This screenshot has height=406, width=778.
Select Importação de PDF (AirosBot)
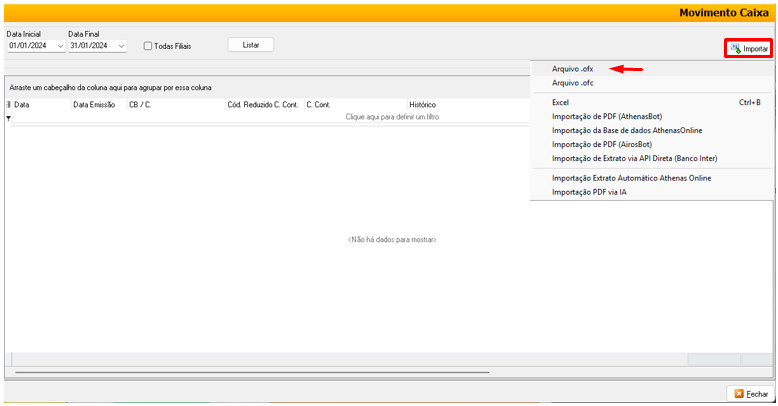(x=602, y=144)
